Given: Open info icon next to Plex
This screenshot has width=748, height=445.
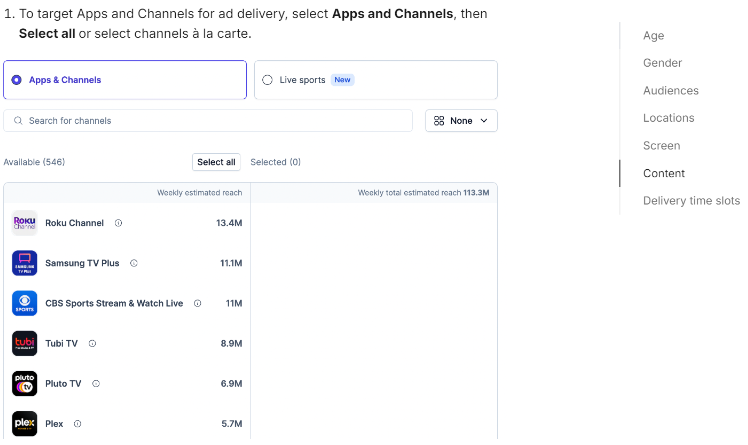Looking at the screenshot, I should click(77, 424).
